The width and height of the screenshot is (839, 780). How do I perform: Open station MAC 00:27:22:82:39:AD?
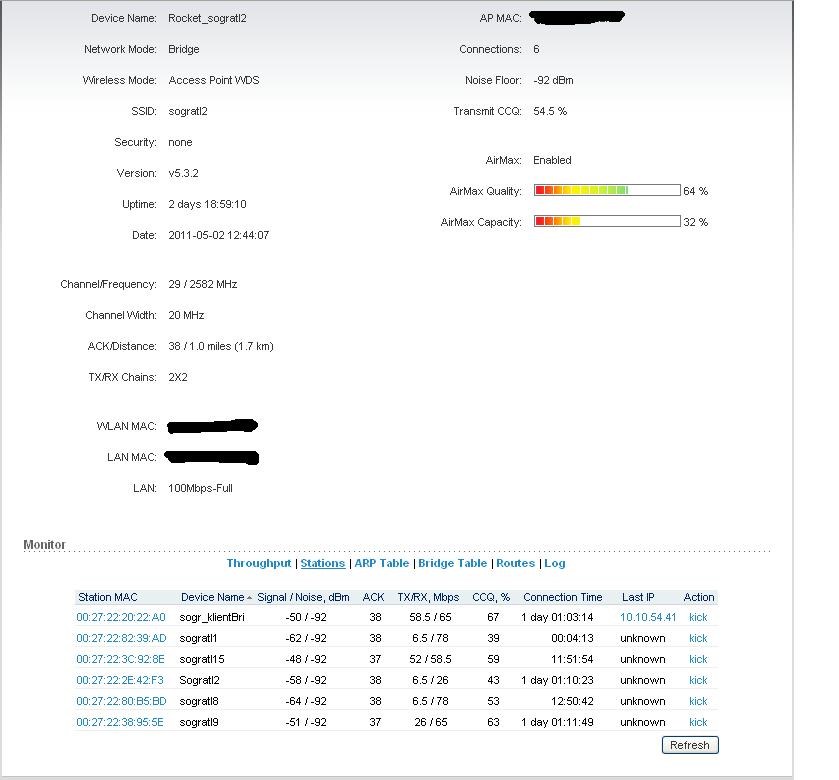coord(121,638)
